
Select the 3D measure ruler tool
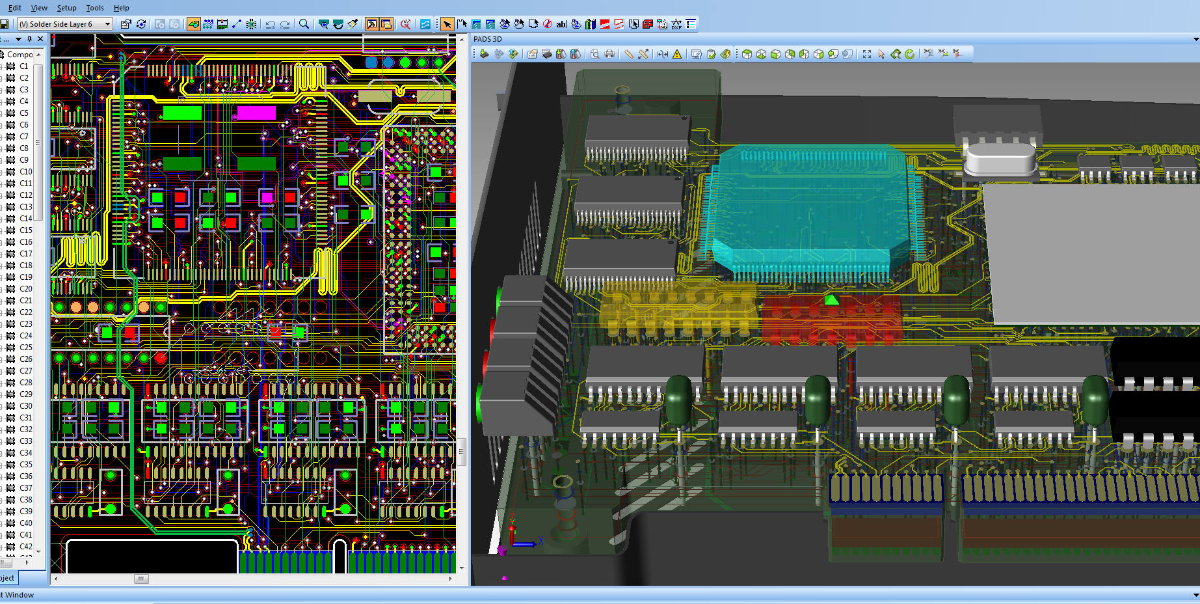coord(628,54)
